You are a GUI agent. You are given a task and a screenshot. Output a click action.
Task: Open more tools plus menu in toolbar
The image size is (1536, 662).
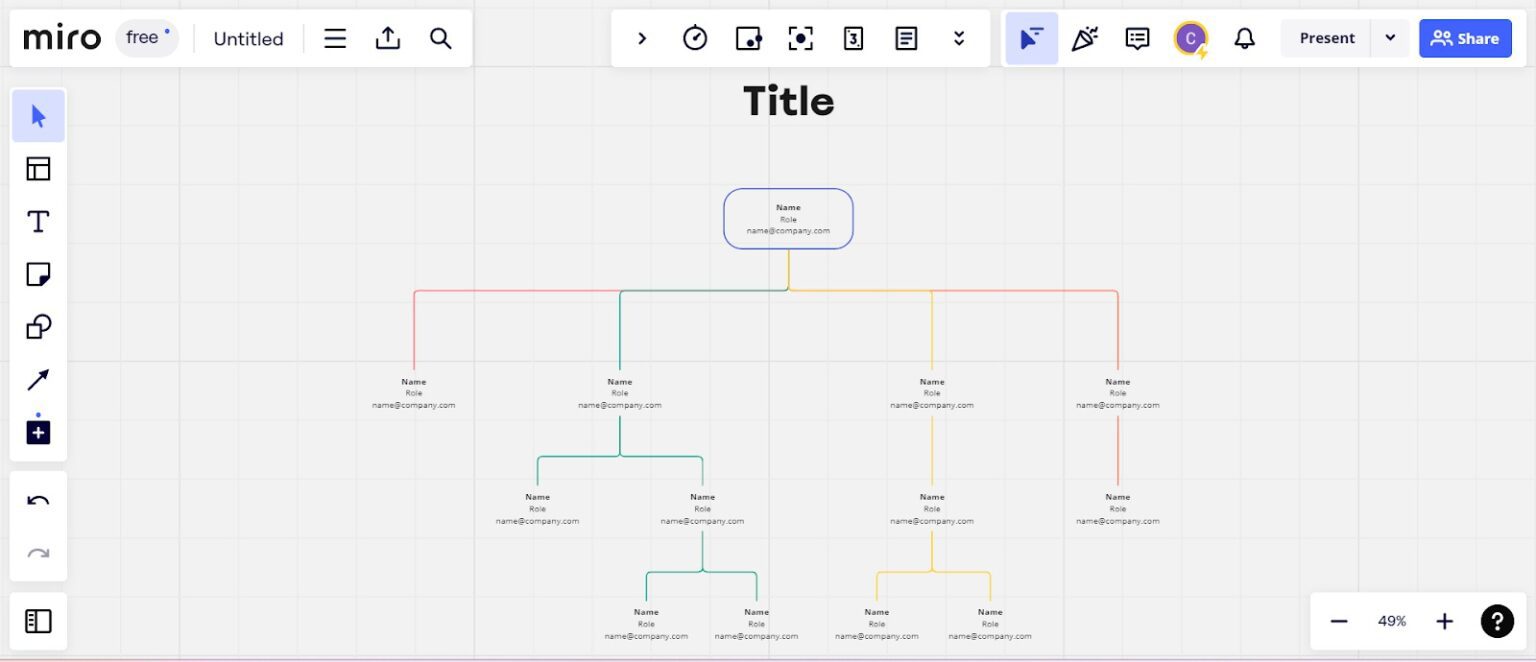pos(38,433)
